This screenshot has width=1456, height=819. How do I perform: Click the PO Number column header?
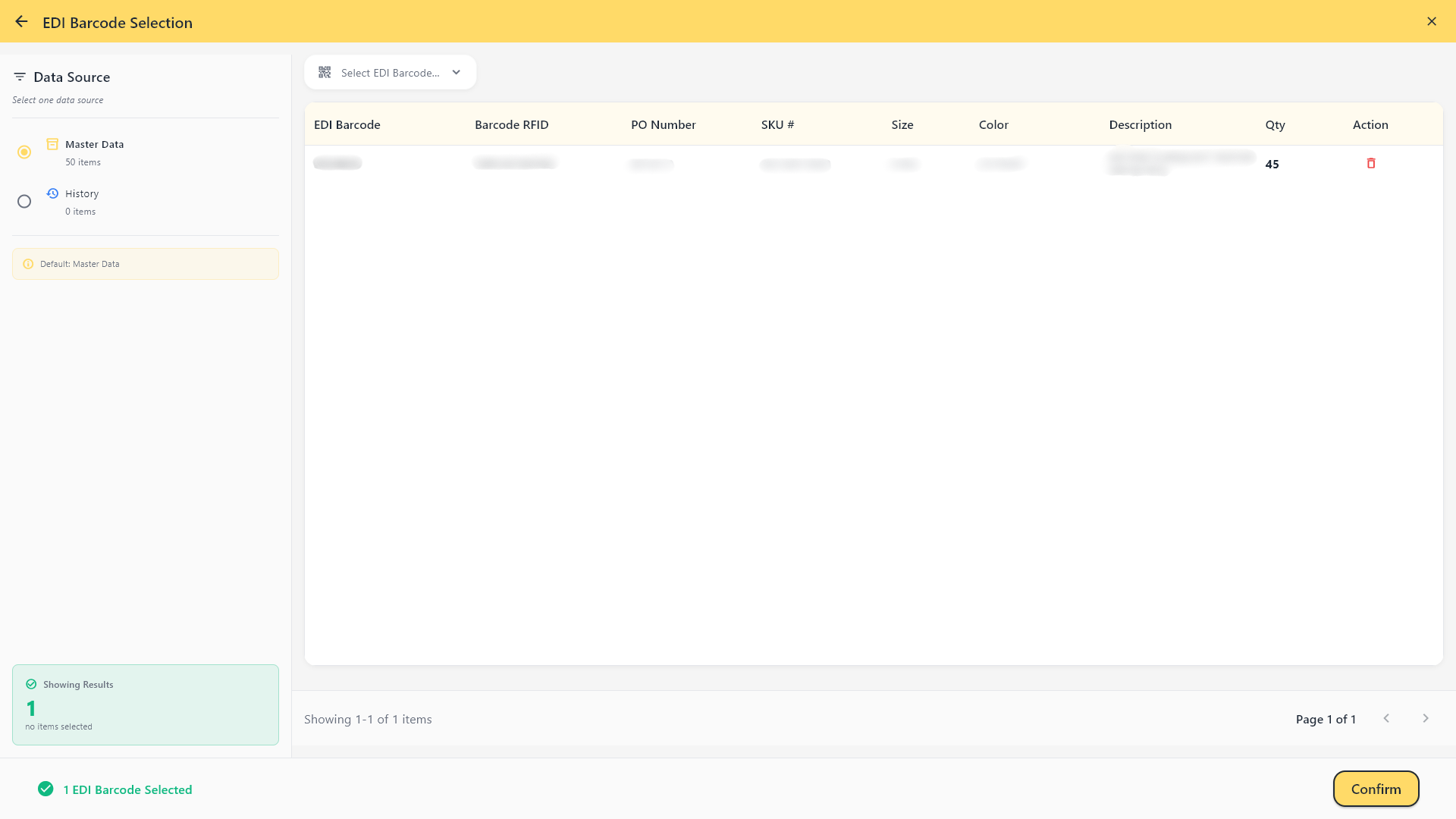click(x=663, y=125)
